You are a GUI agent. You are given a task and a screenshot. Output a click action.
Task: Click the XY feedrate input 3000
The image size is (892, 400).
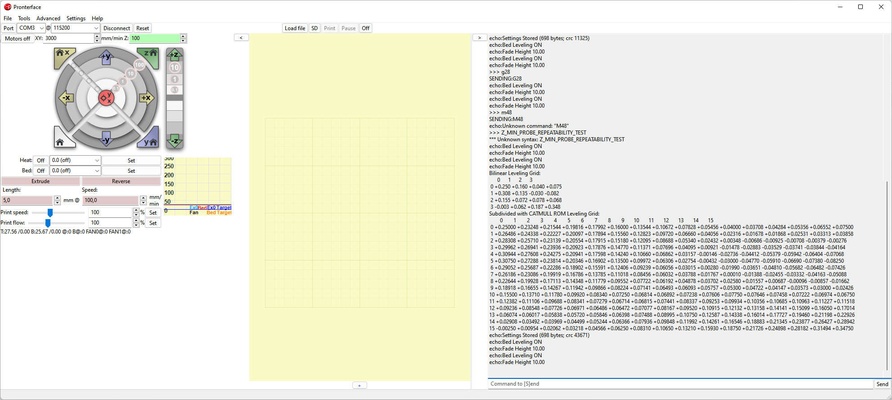click(x=69, y=38)
